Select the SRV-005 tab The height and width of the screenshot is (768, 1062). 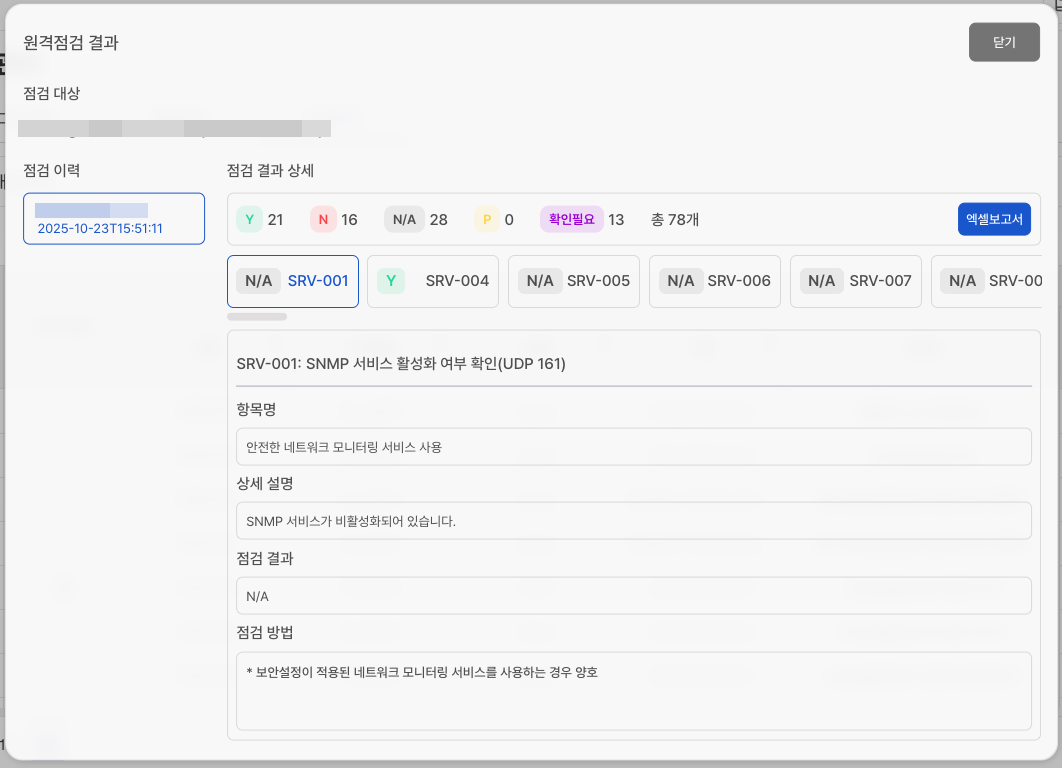(574, 281)
